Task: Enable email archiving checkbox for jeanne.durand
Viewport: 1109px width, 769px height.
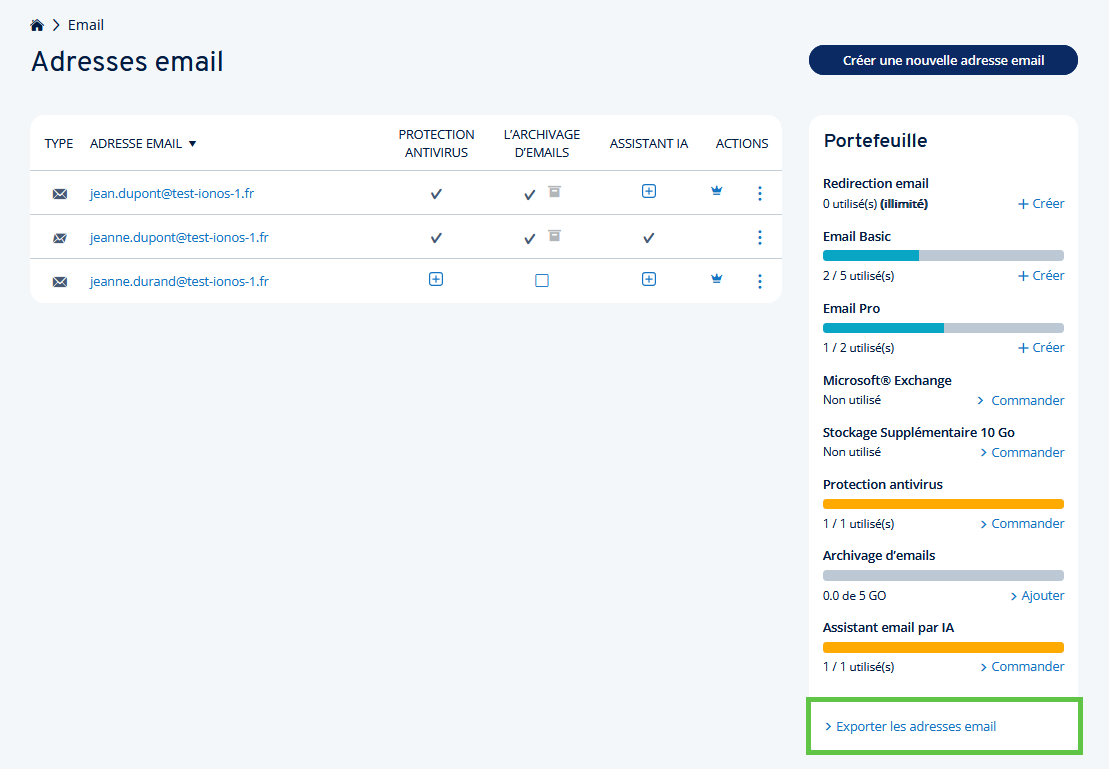Action: point(542,281)
